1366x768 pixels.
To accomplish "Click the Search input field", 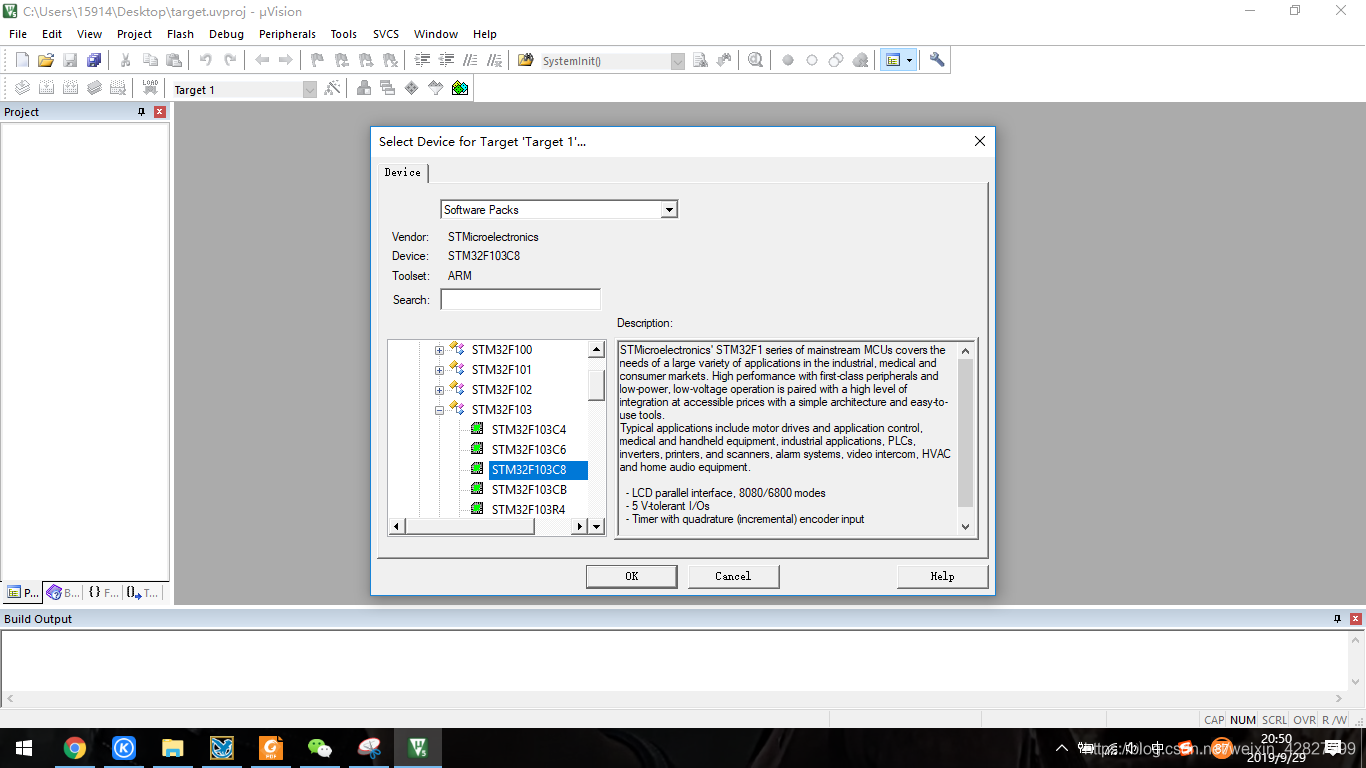I will click(x=521, y=300).
